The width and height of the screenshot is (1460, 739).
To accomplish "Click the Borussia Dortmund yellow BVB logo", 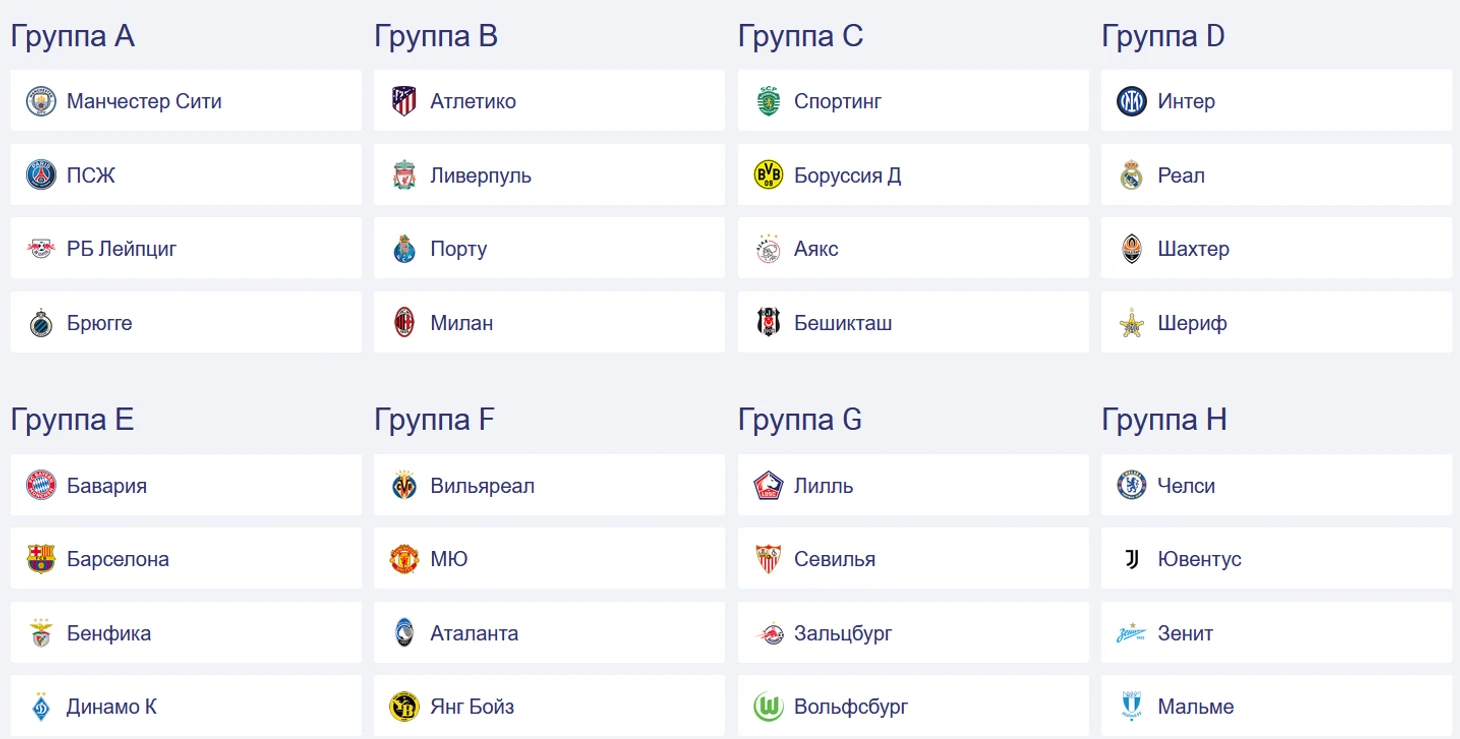I will coord(768,175).
